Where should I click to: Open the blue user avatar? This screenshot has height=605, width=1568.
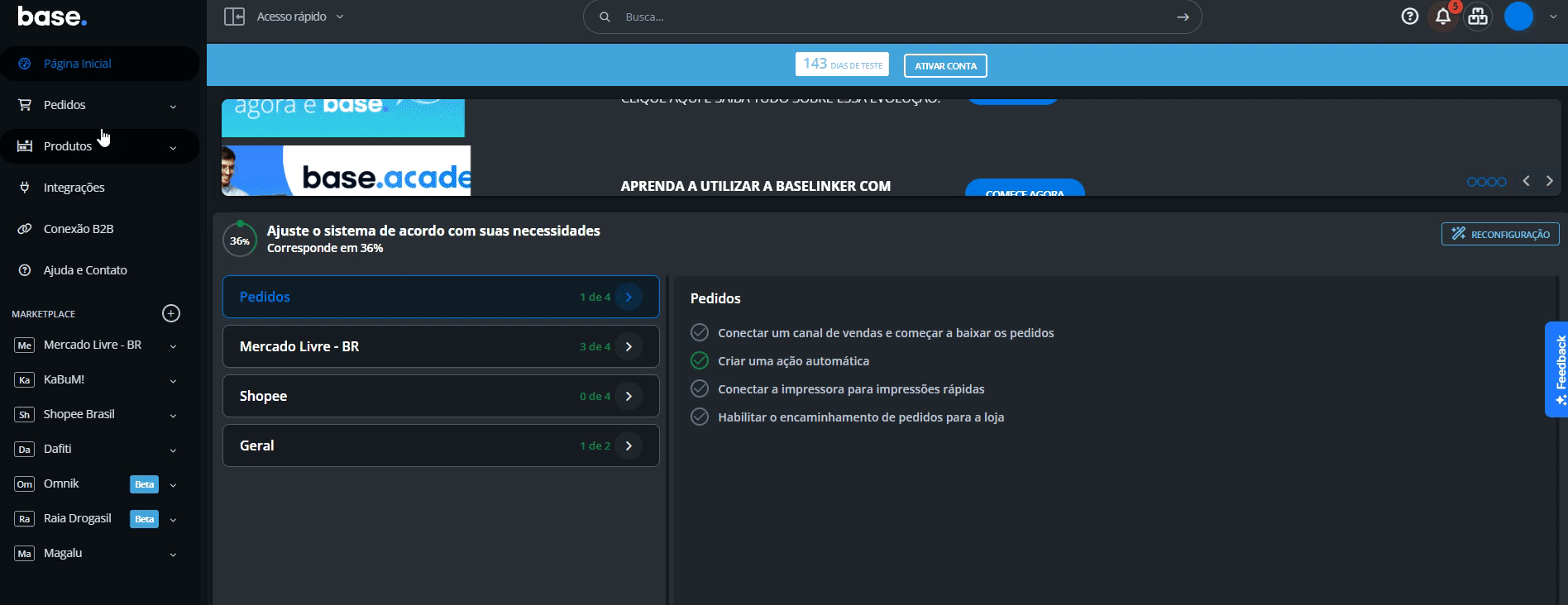click(1518, 17)
